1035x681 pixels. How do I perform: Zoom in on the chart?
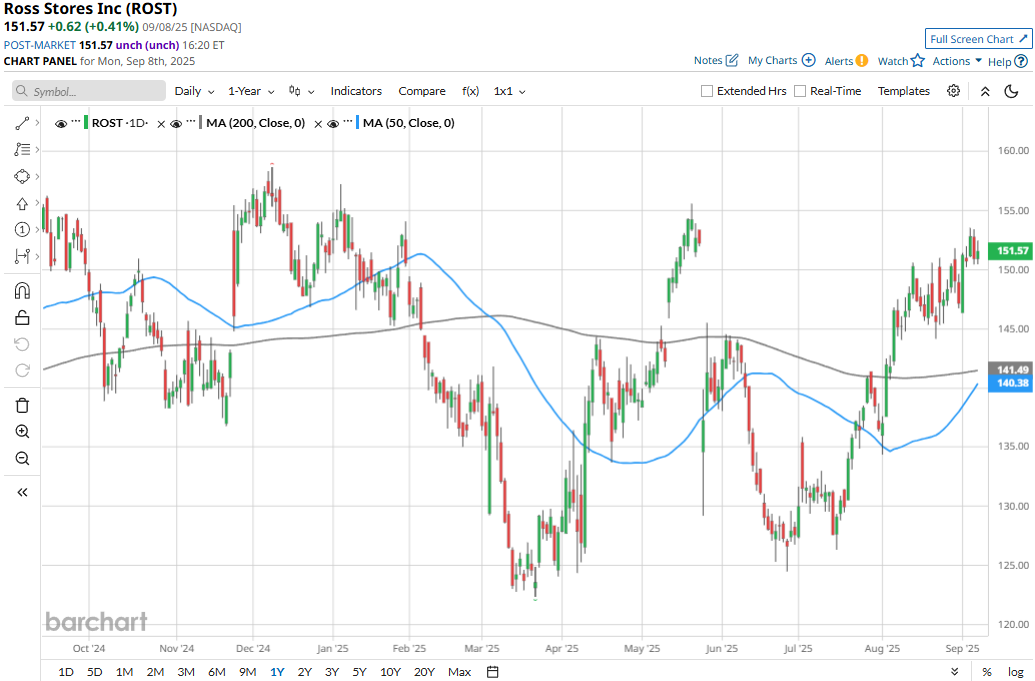point(22,432)
